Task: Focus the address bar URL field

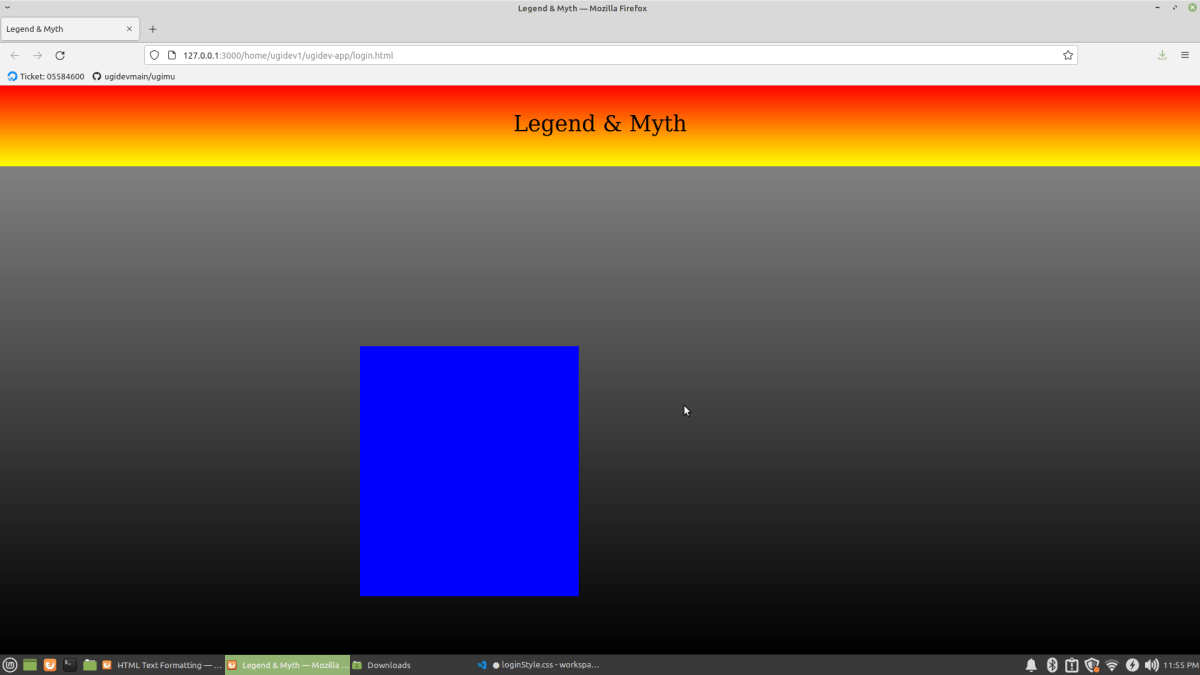Action: point(610,55)
